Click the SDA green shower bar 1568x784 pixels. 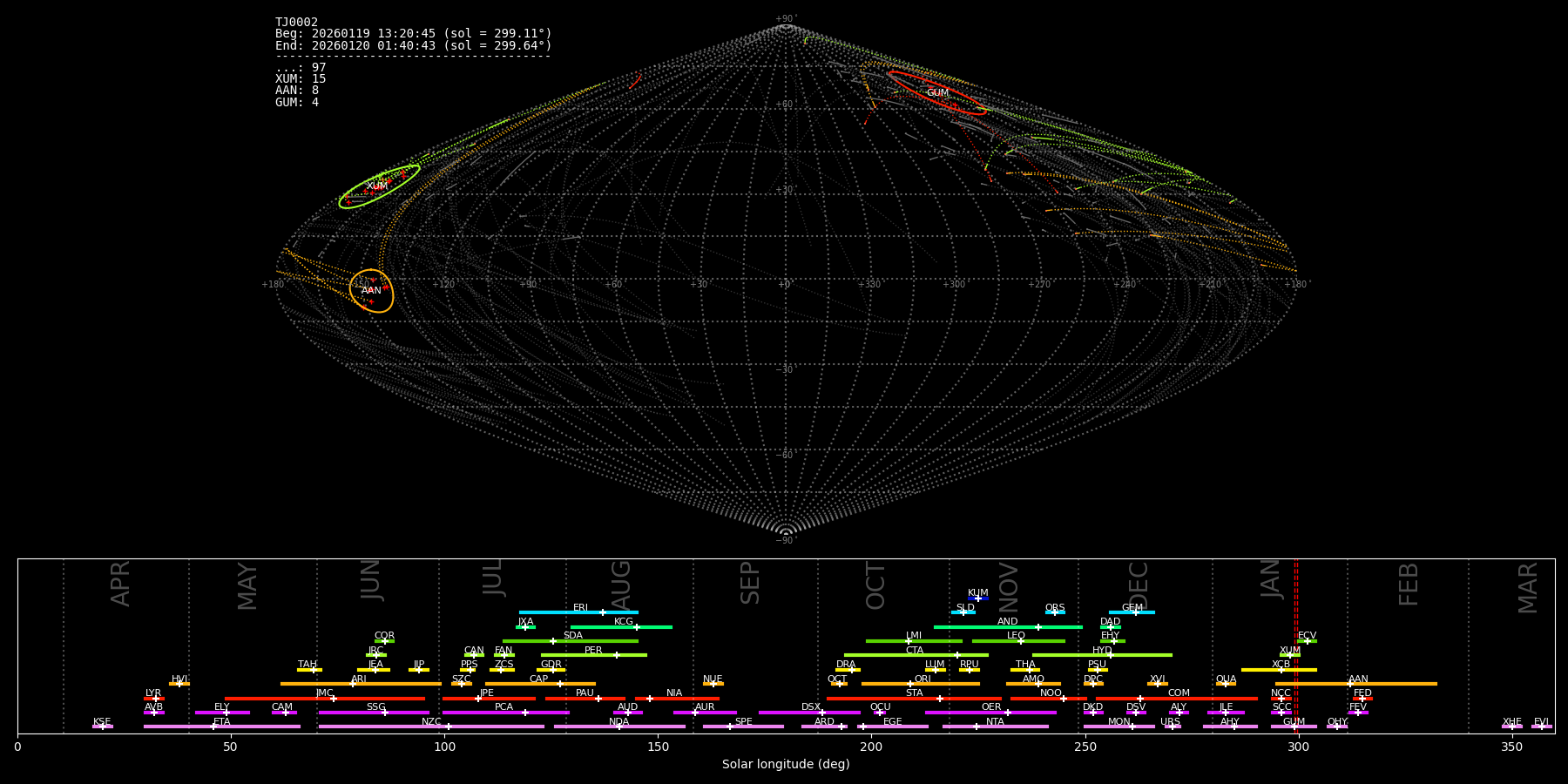[x=571, y=641]
